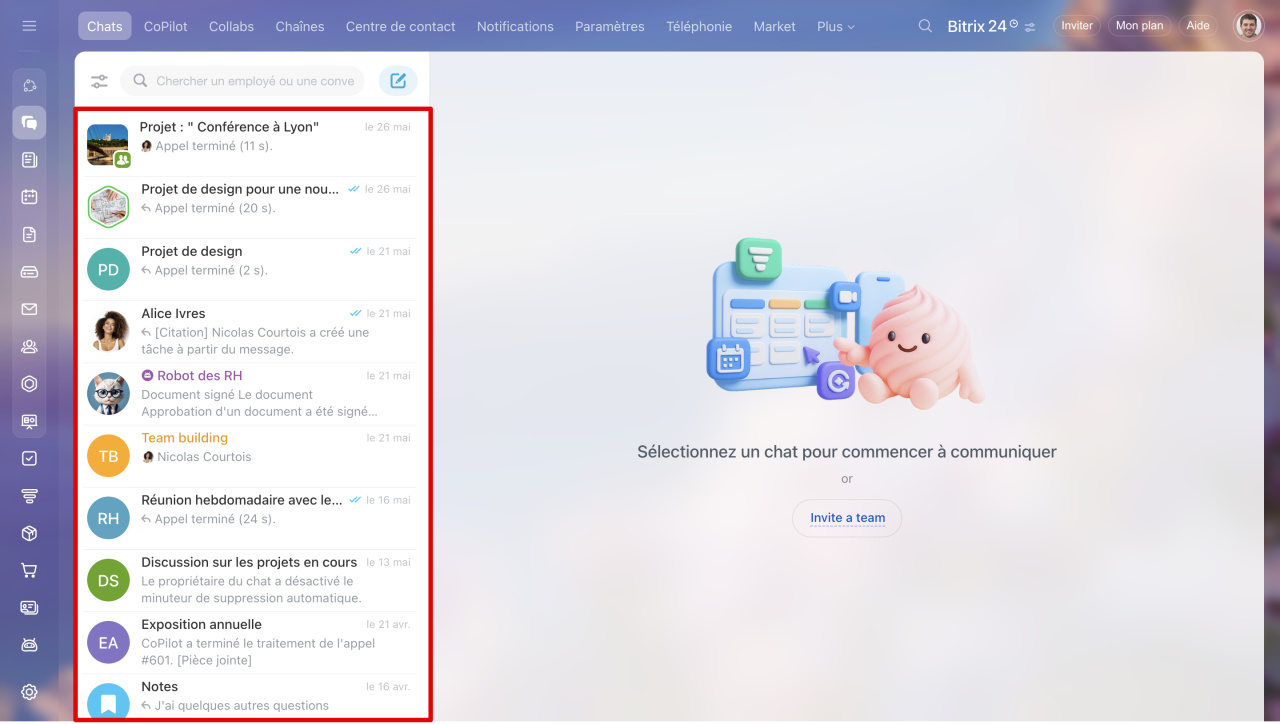Image resolution: width=1280 pixels, height=724 pixels.
Task: Click the Lyon conference chat thumbnail
Action: pos(108,145)
